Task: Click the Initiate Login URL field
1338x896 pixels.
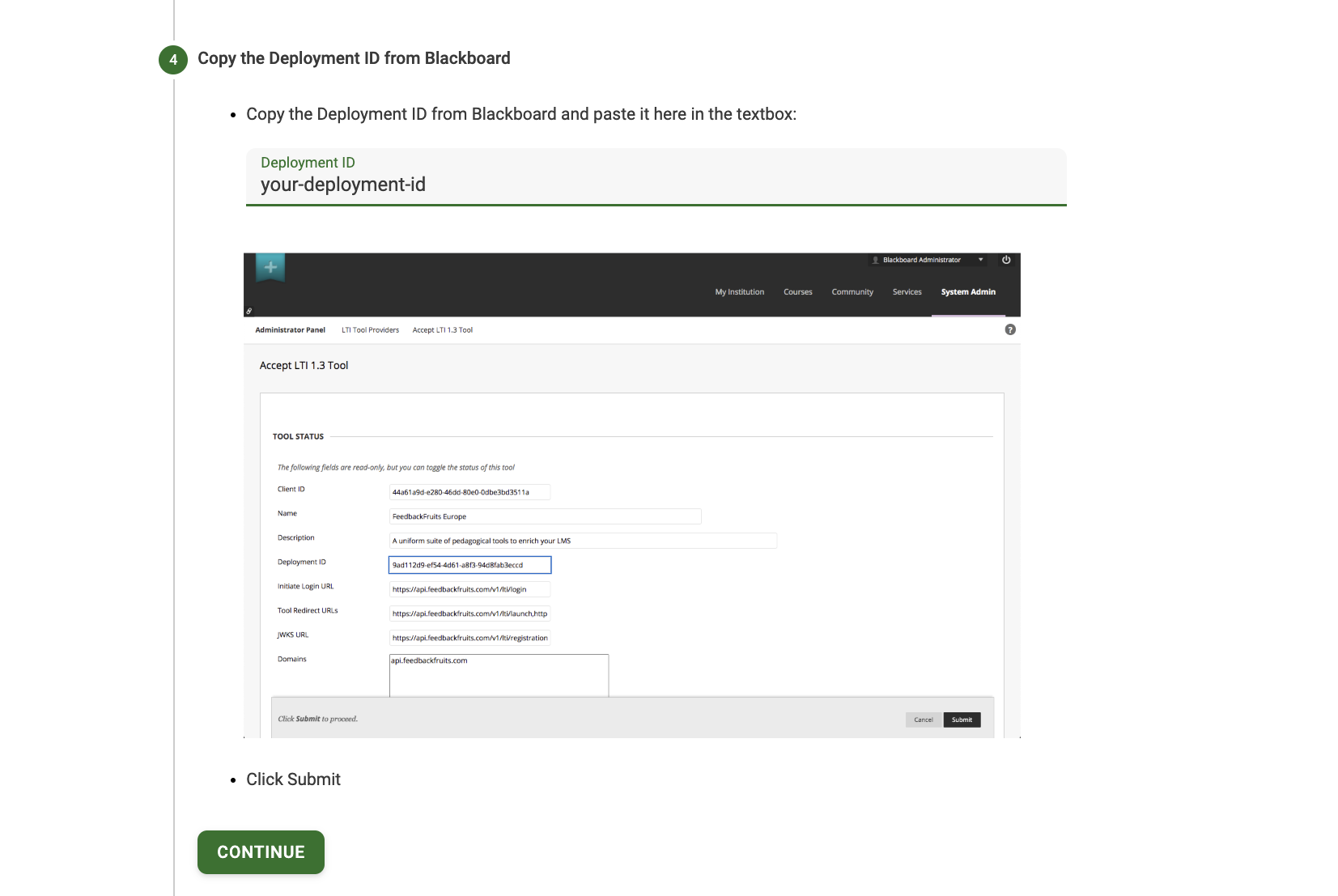Action: pos(469,589)
